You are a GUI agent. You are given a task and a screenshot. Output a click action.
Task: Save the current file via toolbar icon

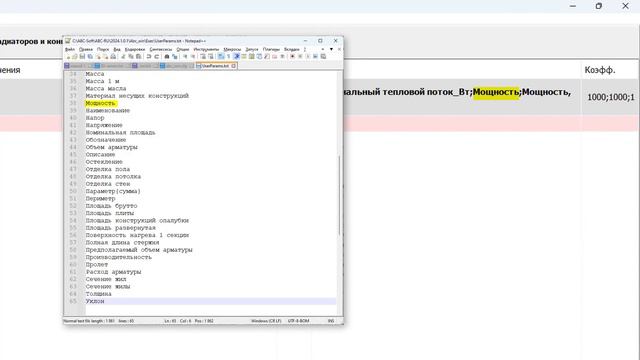(x=82, y=56)
